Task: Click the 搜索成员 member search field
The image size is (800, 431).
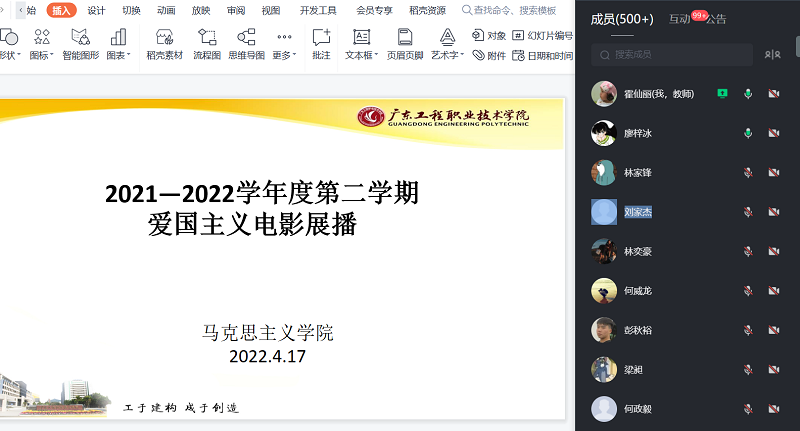Action: (675, 55)
